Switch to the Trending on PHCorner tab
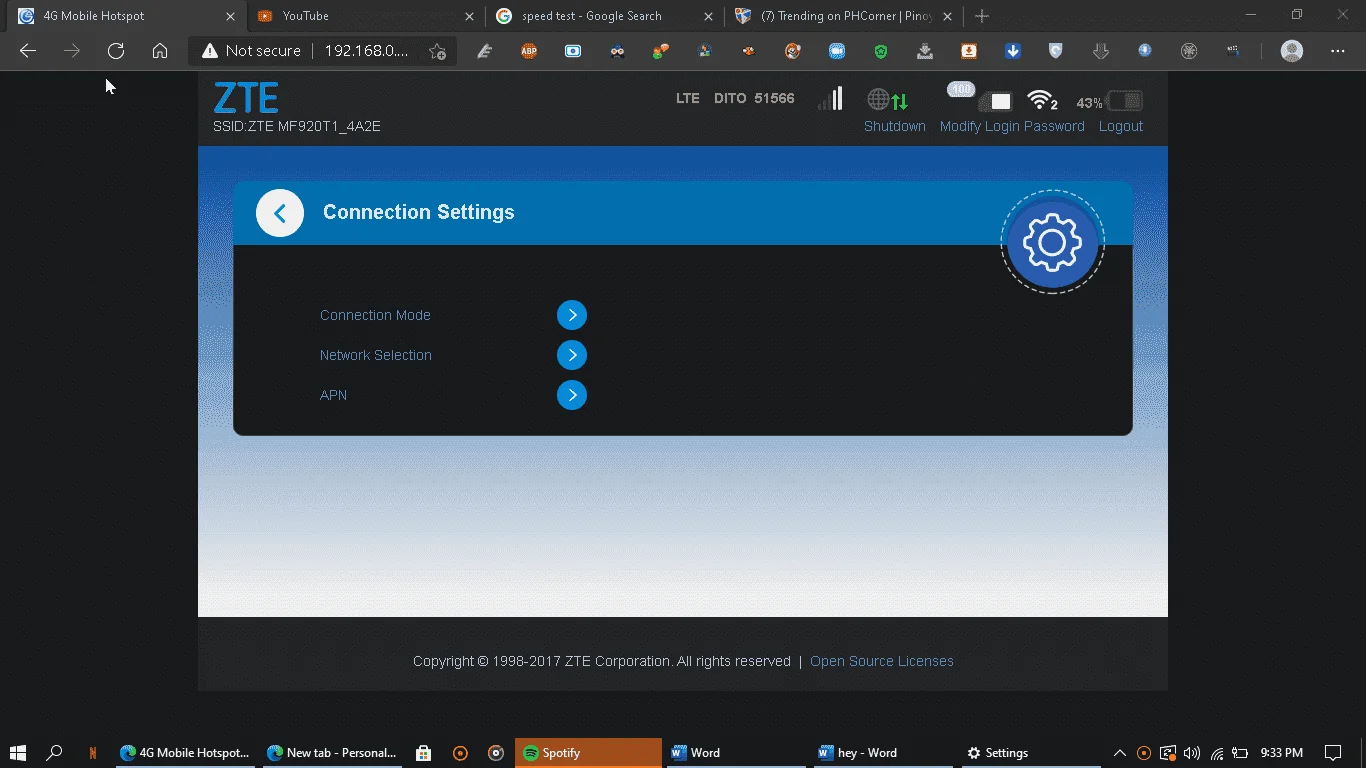Viewport: 1366px width, 768px height. 843,16
